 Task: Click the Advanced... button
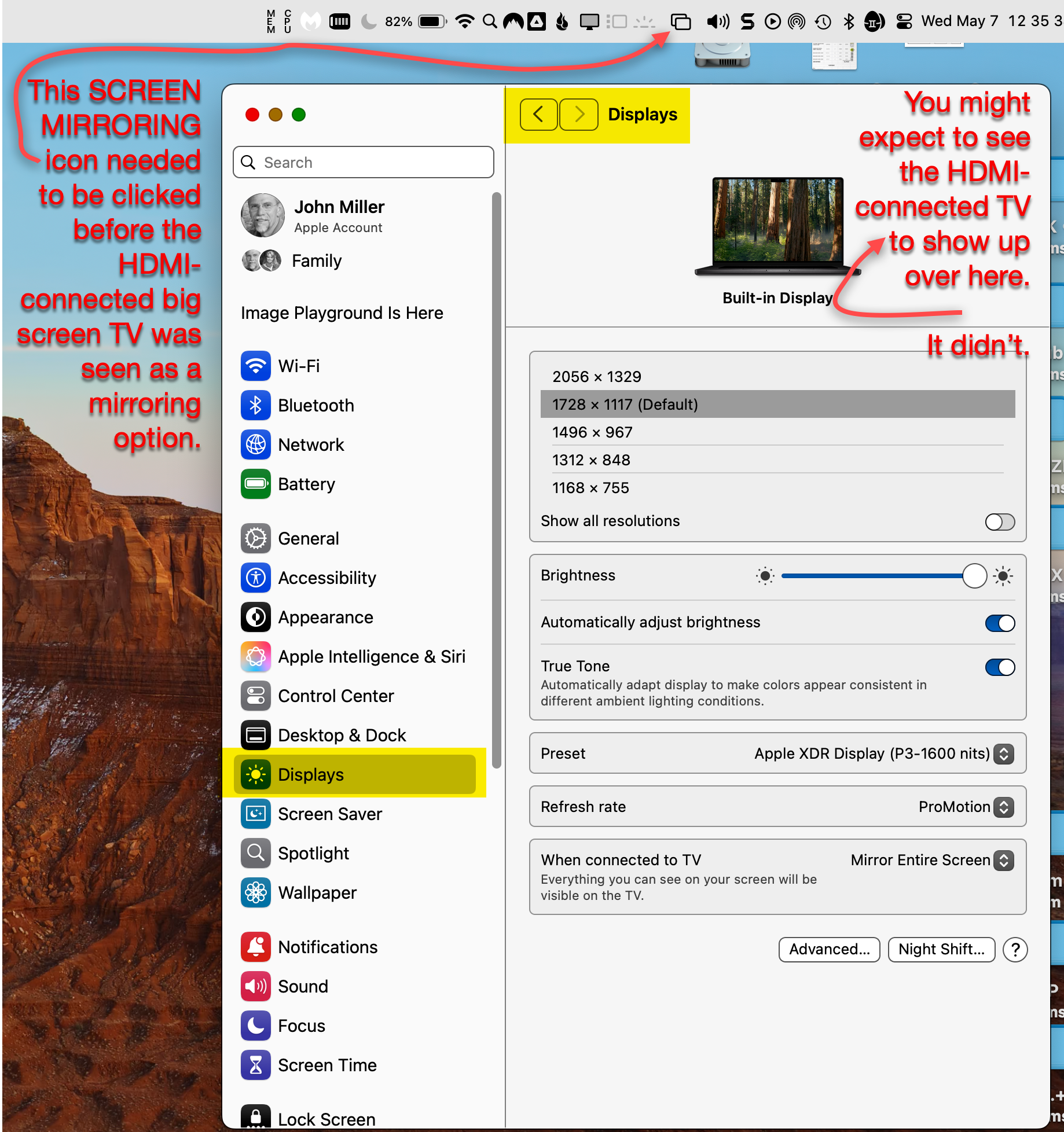(829, 949)
